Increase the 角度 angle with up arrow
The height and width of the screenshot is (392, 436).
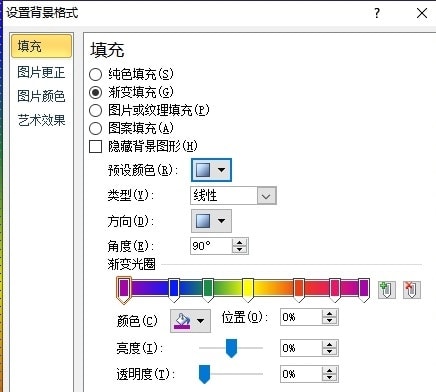click(240, 242)
